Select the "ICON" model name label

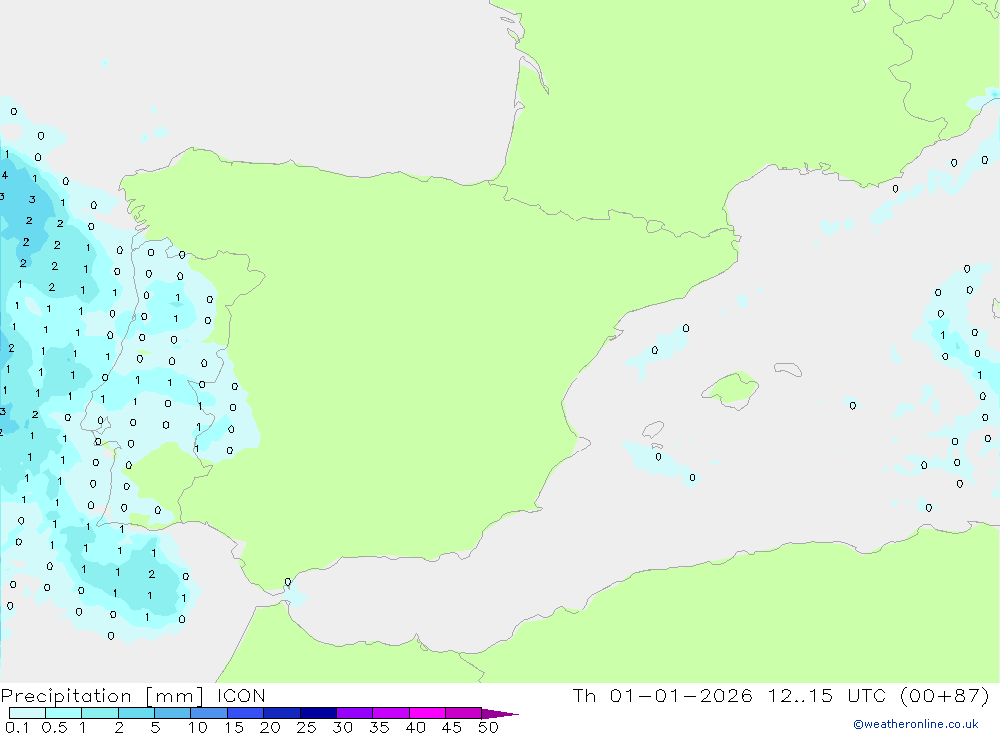[x=241, y=695]
